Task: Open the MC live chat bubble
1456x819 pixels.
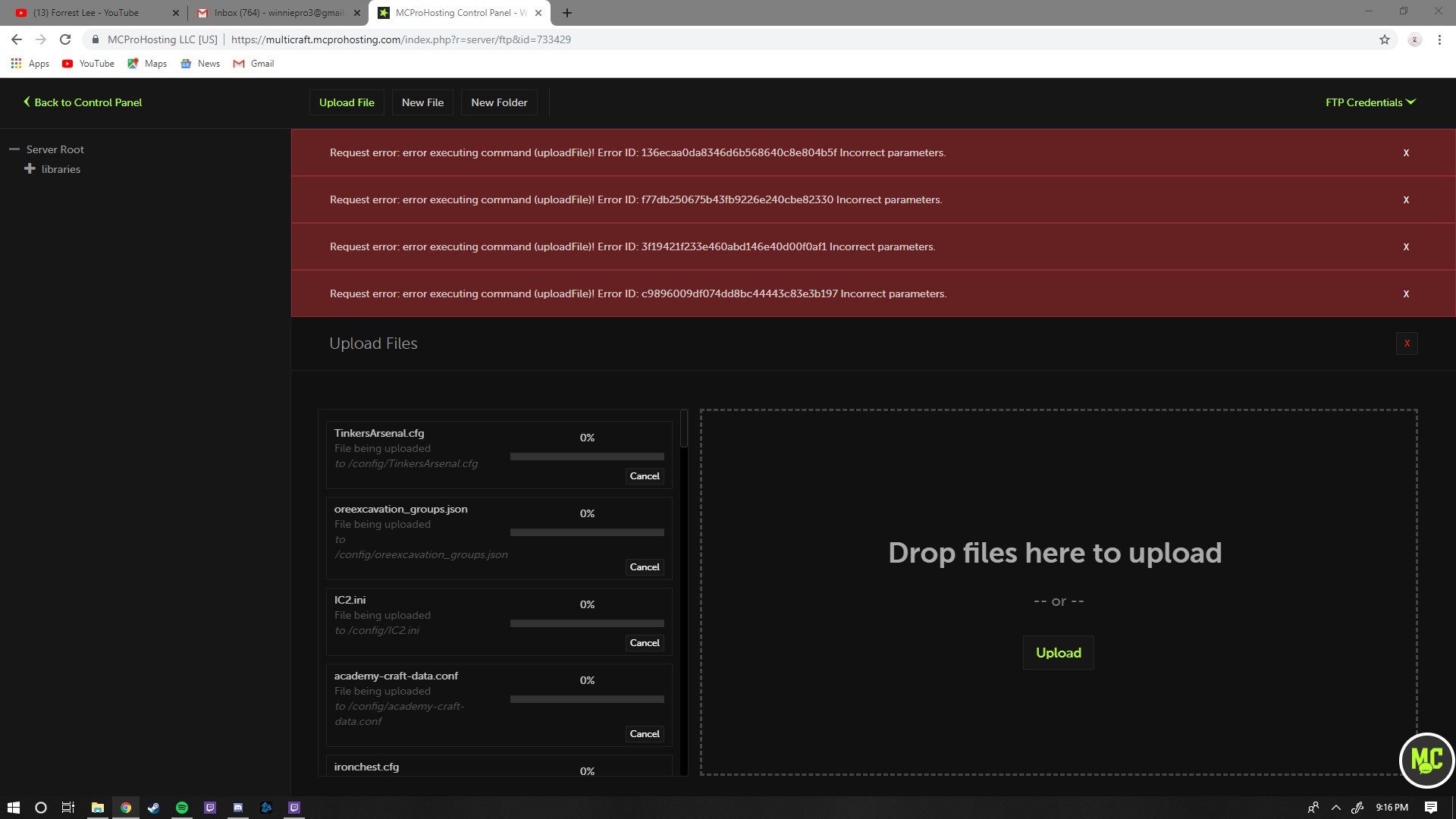Action: [1426, 760]
